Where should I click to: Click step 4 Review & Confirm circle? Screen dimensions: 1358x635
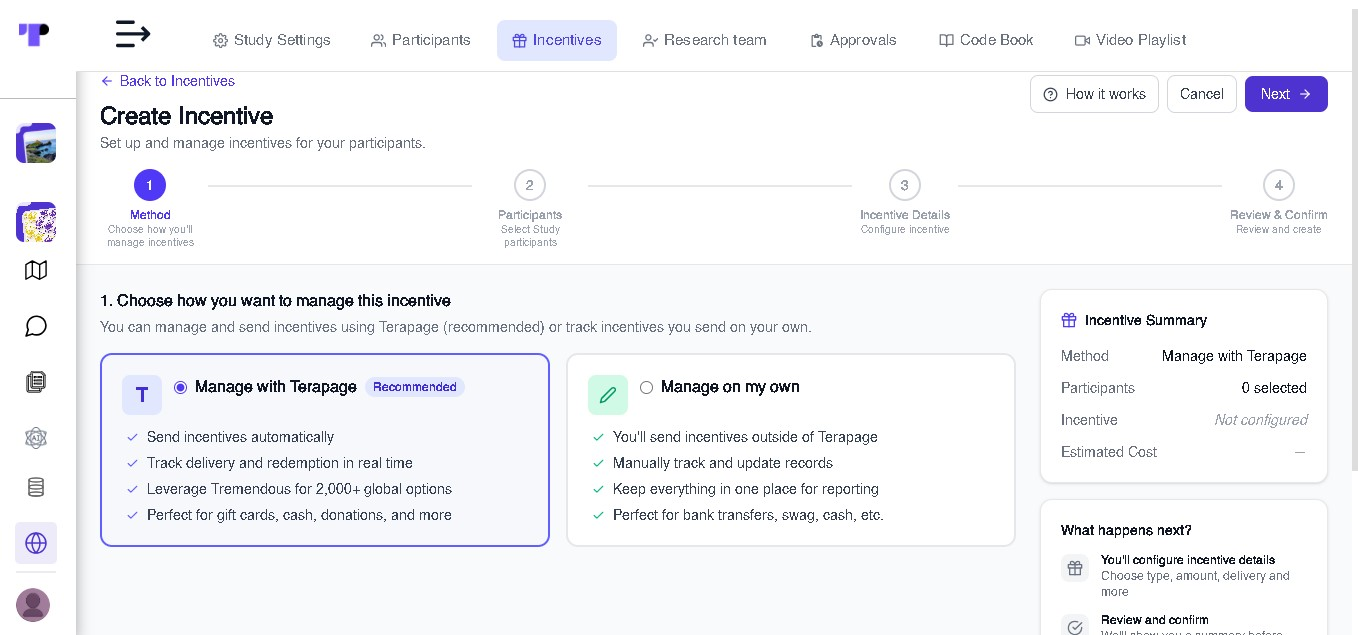pos(1279,185)
